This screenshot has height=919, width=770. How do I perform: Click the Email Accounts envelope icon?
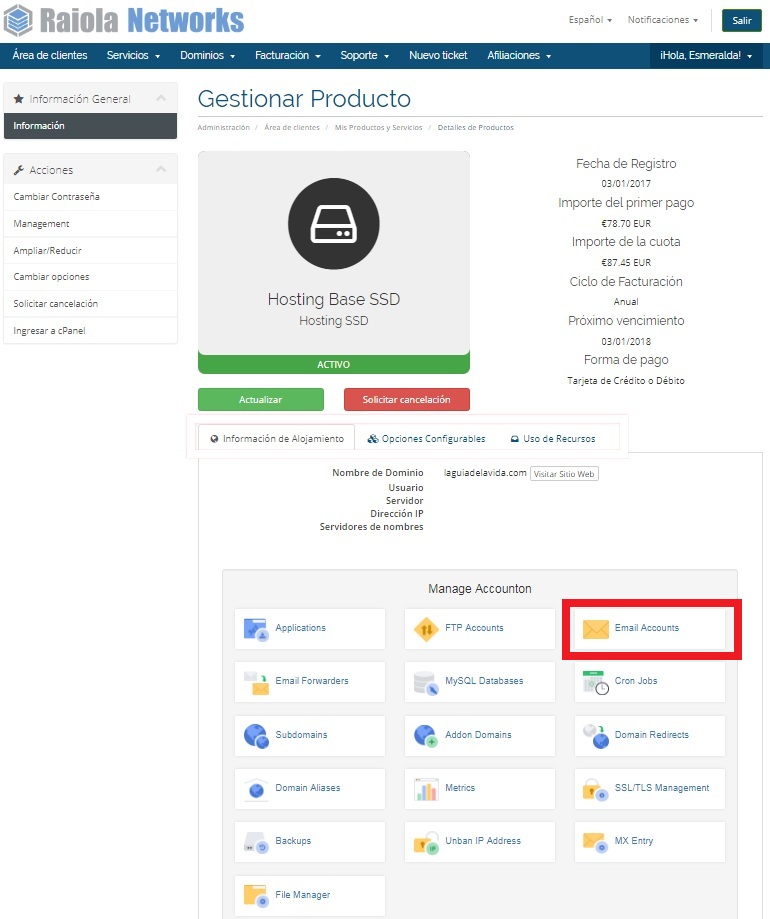coord(596,629)
